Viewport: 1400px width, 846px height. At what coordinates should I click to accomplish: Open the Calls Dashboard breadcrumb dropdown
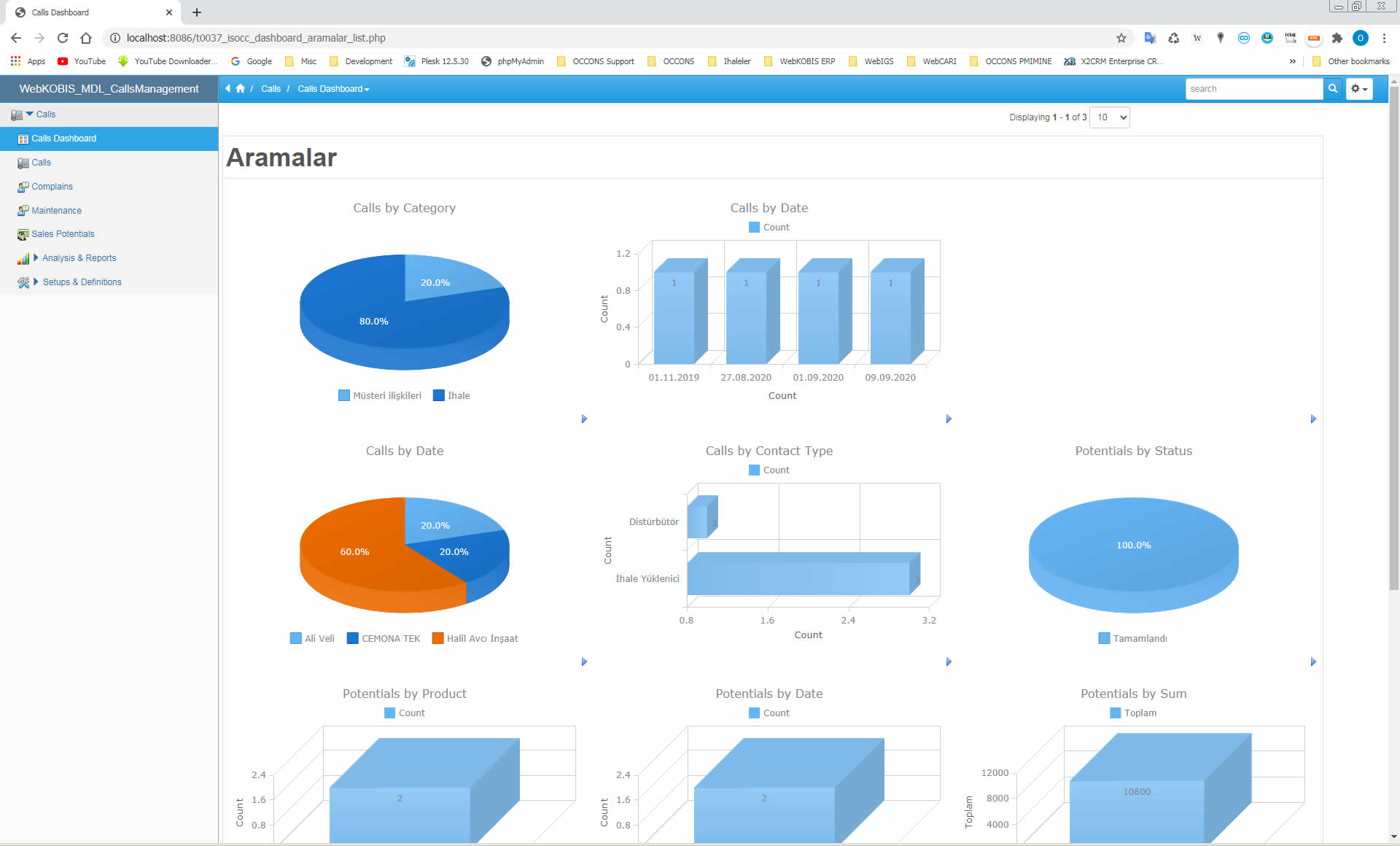point(333,89)
